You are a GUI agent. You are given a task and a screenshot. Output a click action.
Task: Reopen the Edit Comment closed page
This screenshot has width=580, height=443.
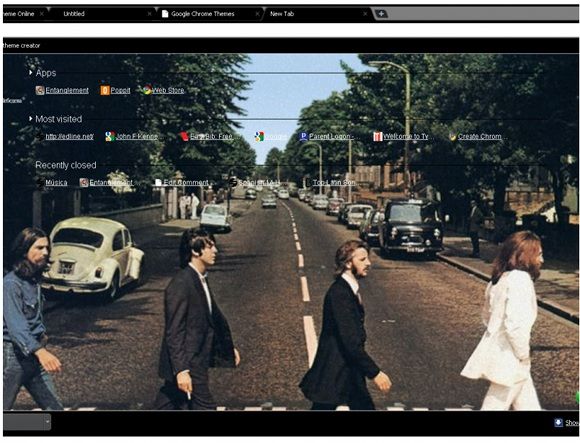[186, 183]
